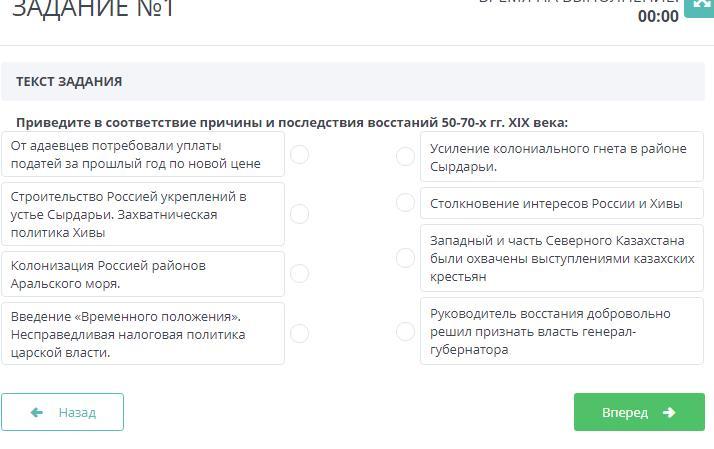Select radio next to 'Введение «Временного положения»'

point(300,333)
